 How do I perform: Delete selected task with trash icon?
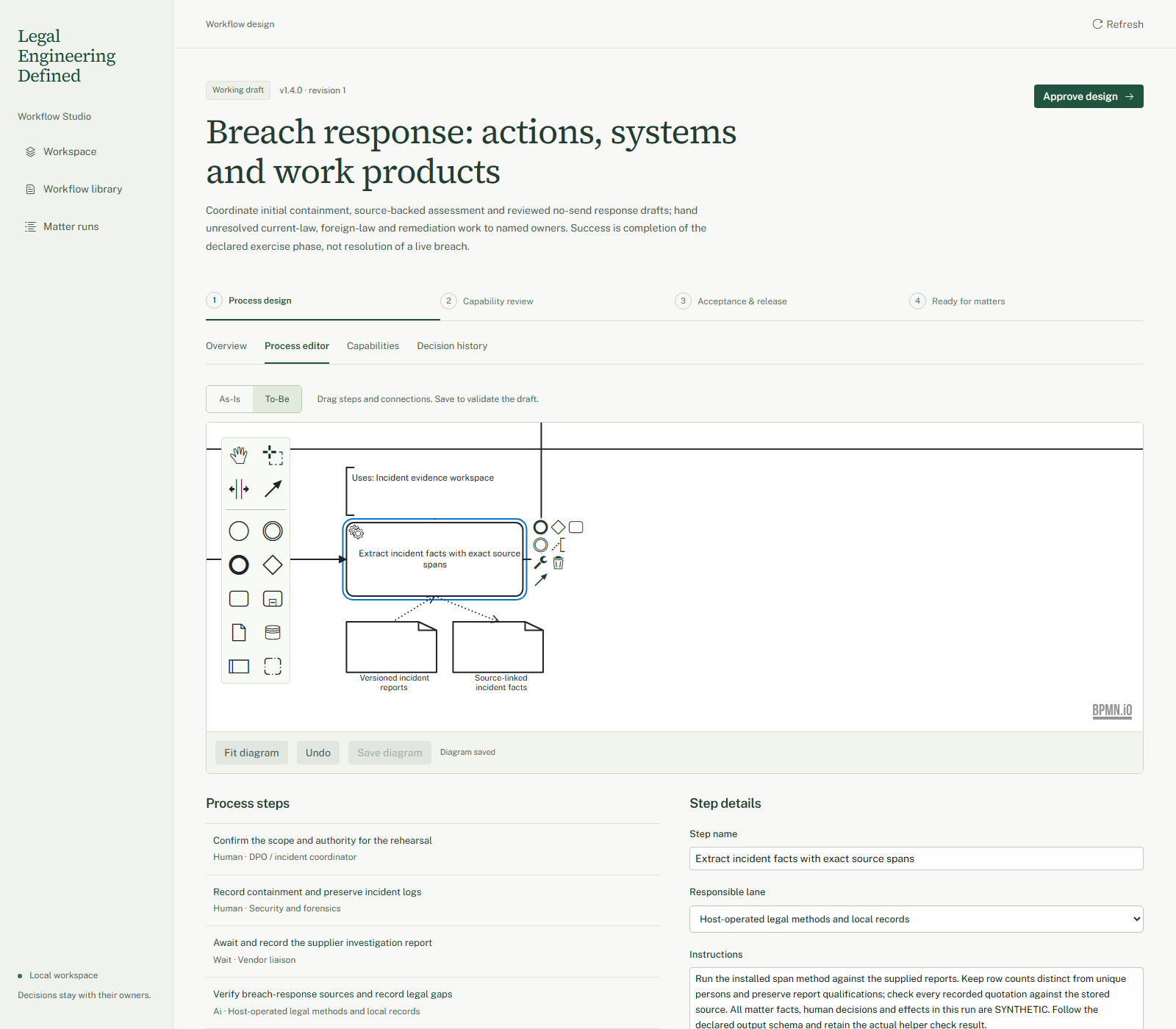pos(558,562)
